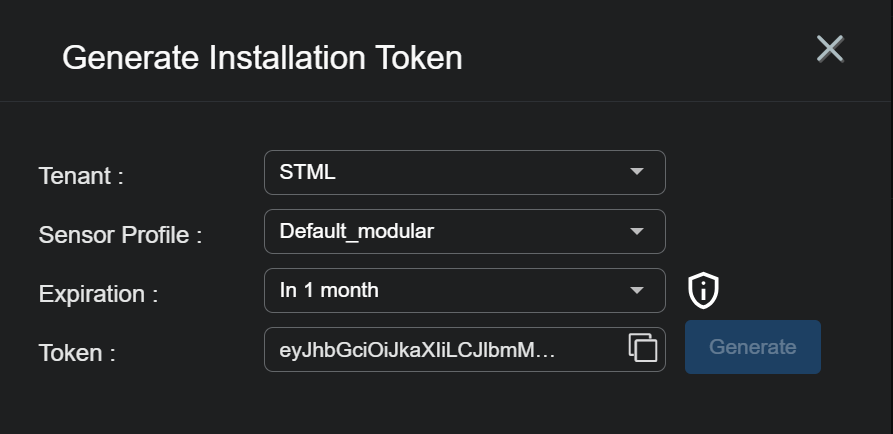The height and width of the screenshot is (434, 893).
Task: Close the Generate Installation Token dialog
Action: pyautogui.click(x=830, y=49)
